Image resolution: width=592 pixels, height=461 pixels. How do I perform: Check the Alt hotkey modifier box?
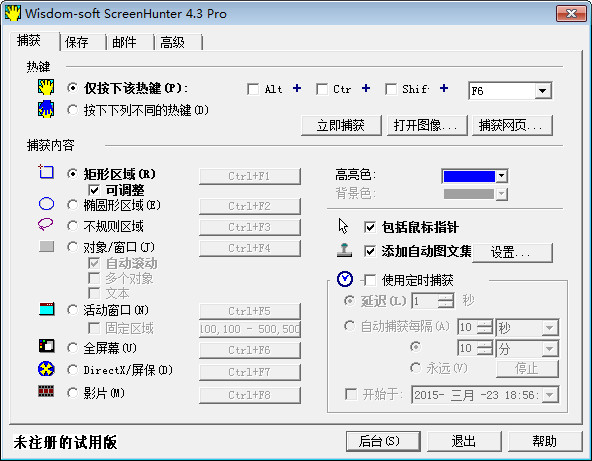253,89
